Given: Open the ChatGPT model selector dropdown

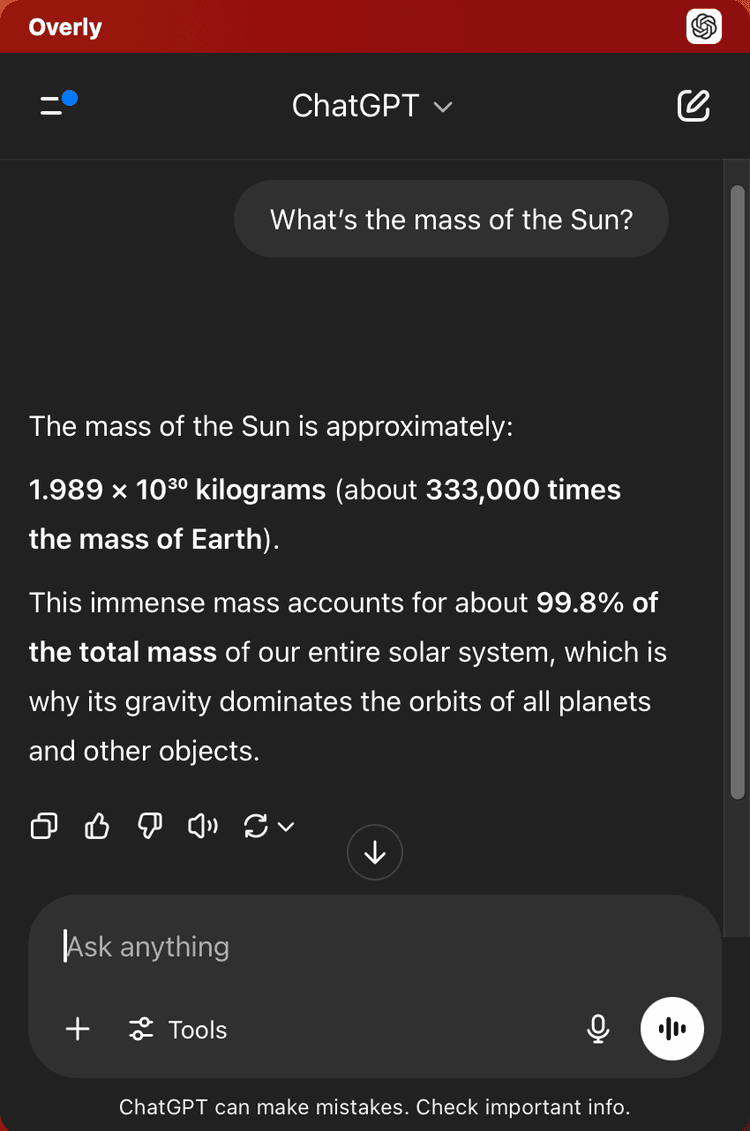Looking at the screenshot, I should [x=372, y=106].
